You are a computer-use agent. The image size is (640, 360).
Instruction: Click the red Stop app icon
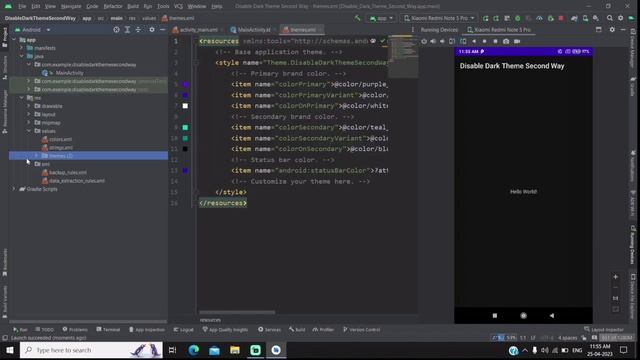pos(561,18)
